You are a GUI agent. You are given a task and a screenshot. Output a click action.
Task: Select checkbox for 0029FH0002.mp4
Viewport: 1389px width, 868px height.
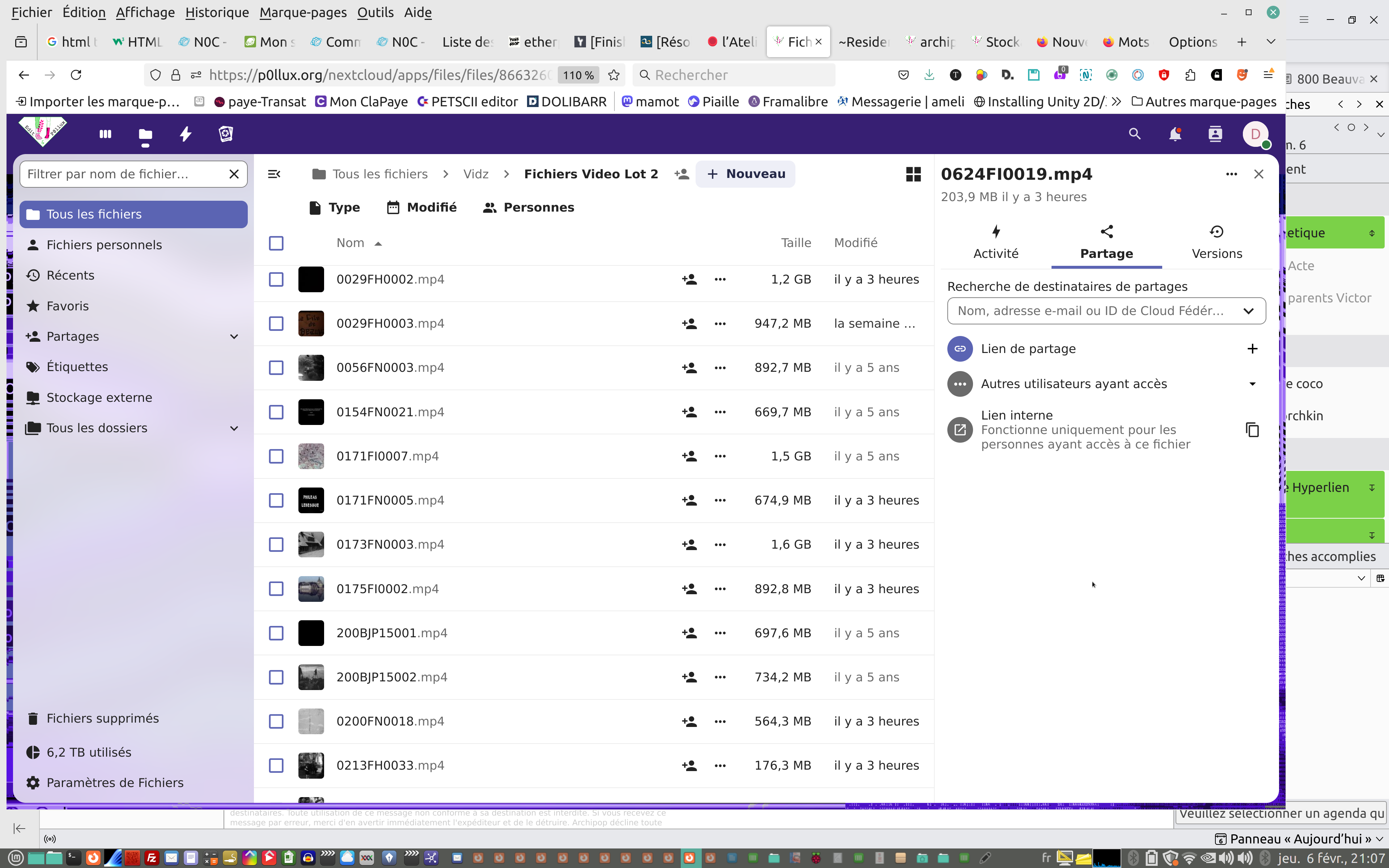click(x=276, y=280)
